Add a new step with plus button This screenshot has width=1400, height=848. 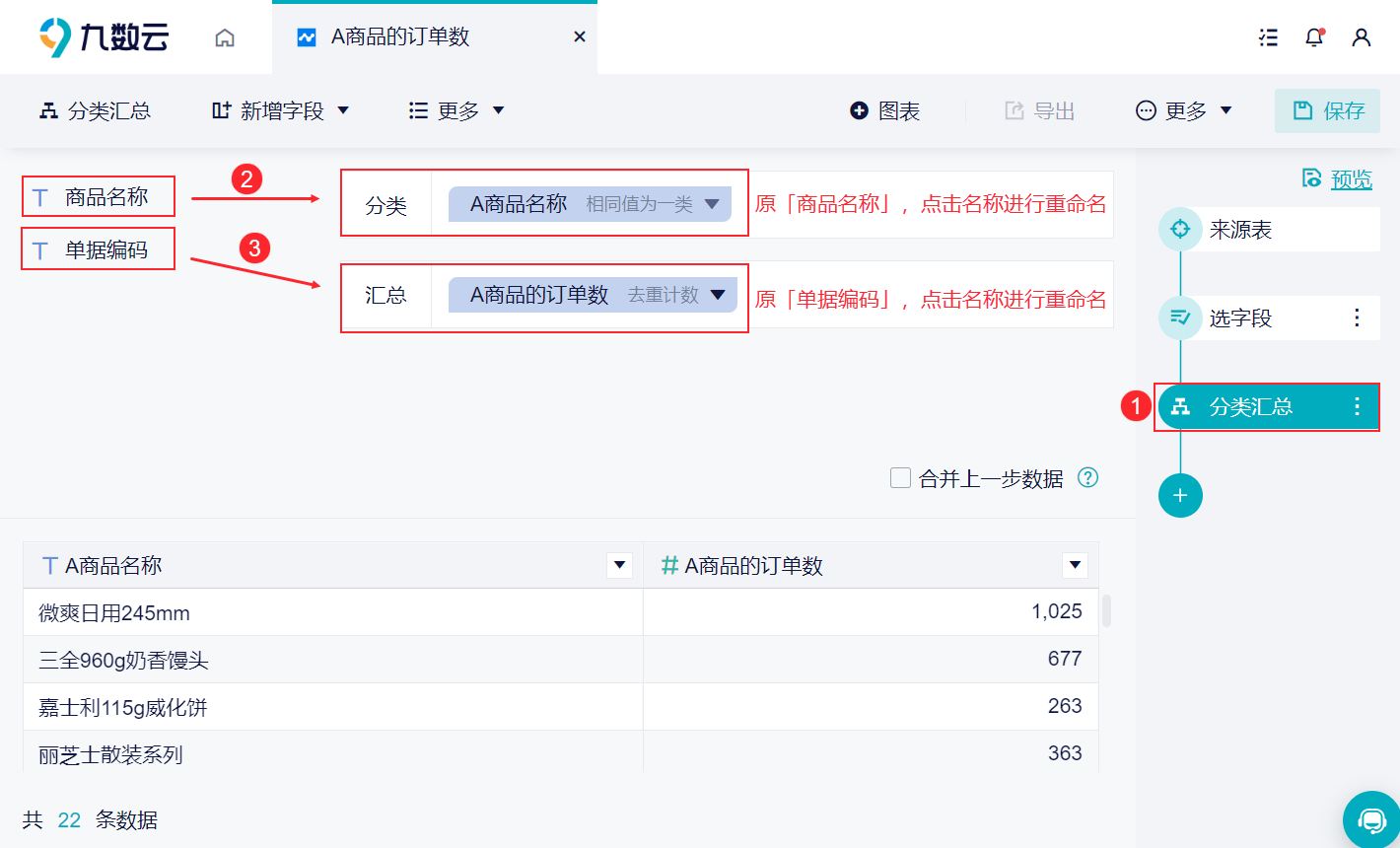1180,495
